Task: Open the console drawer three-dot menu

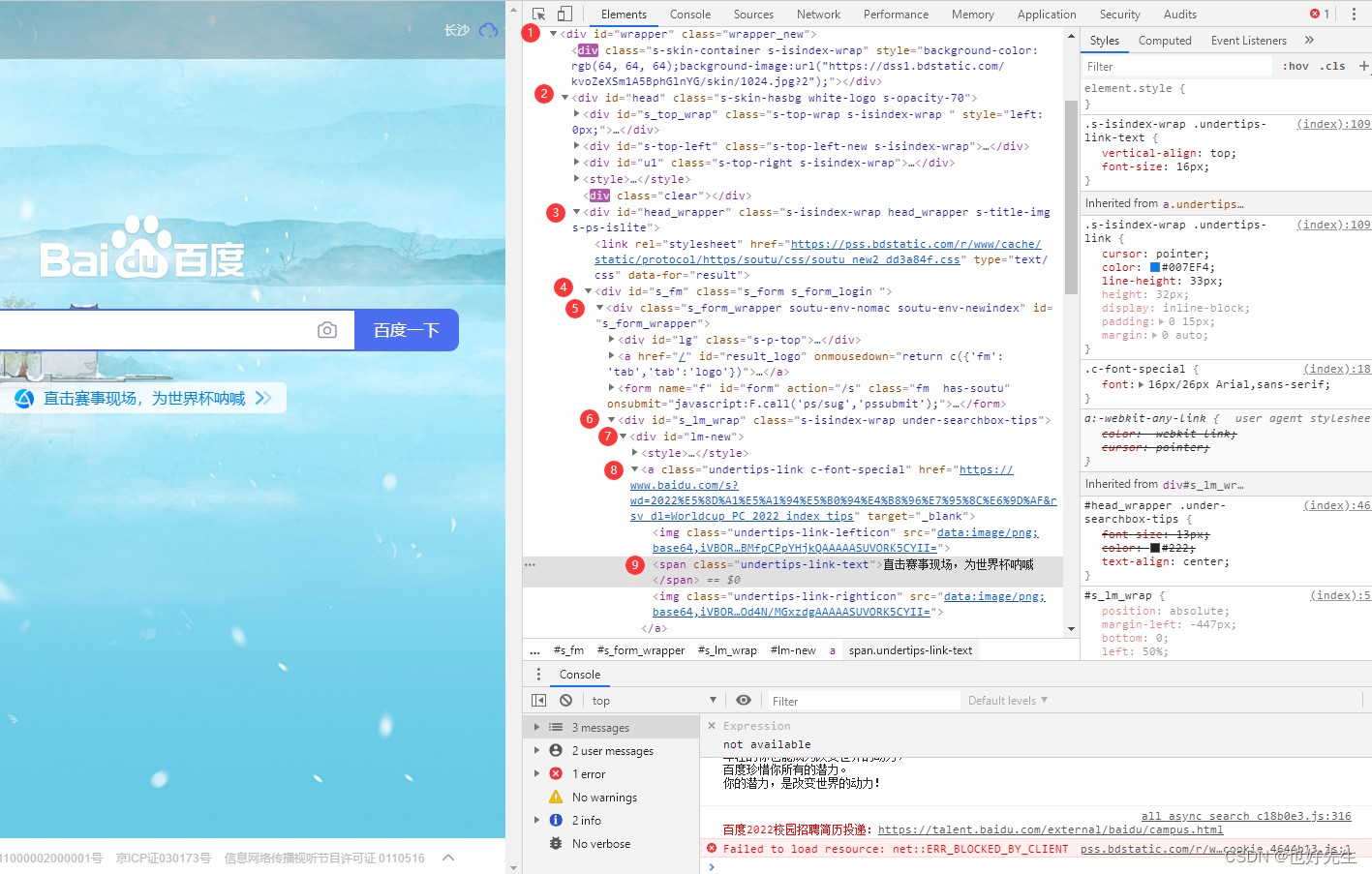Action: click(x=538, y=674)
